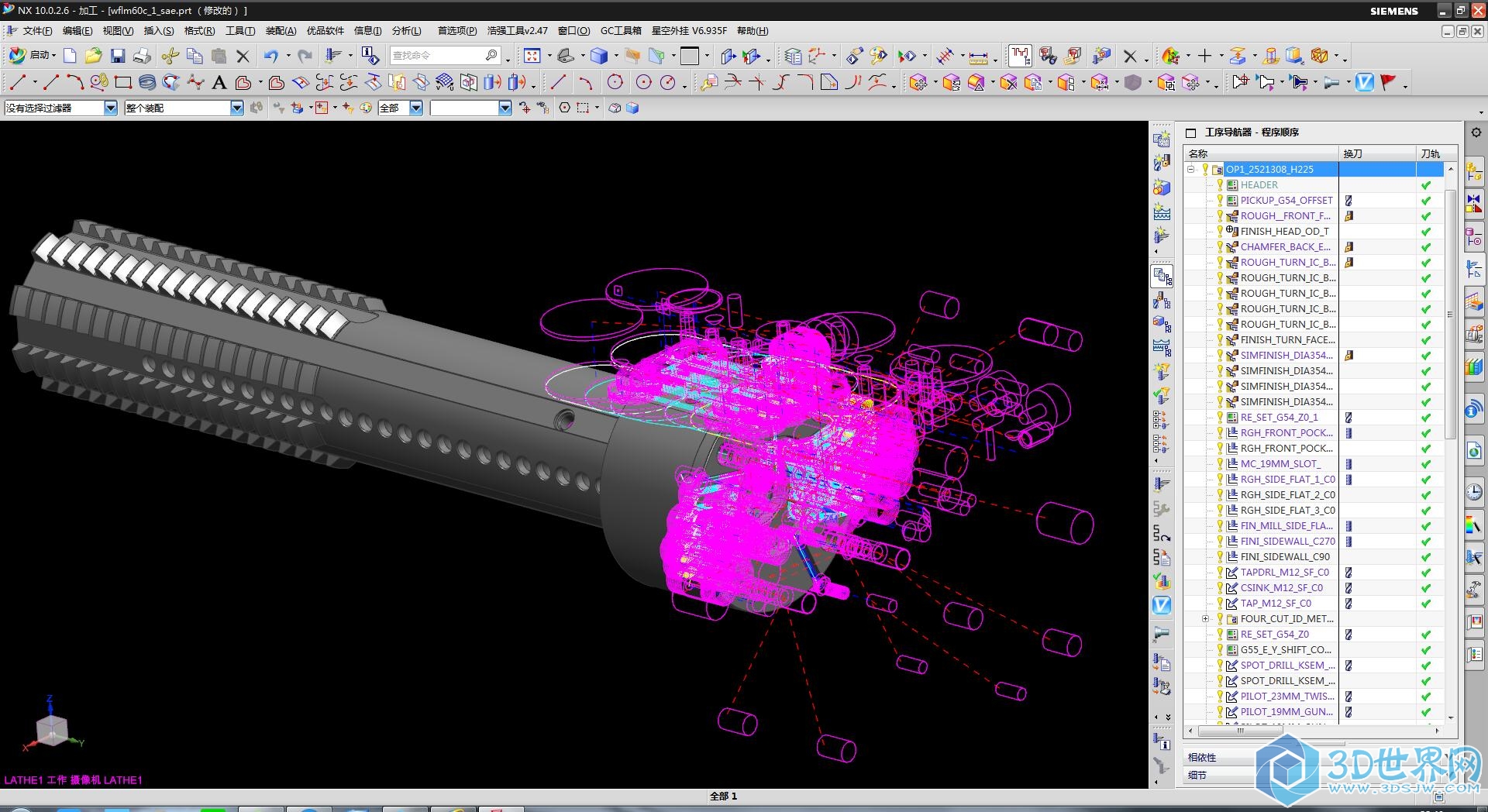Click Create Geometry icon in left strip

pyautogui.click(x=1161, y=188)
